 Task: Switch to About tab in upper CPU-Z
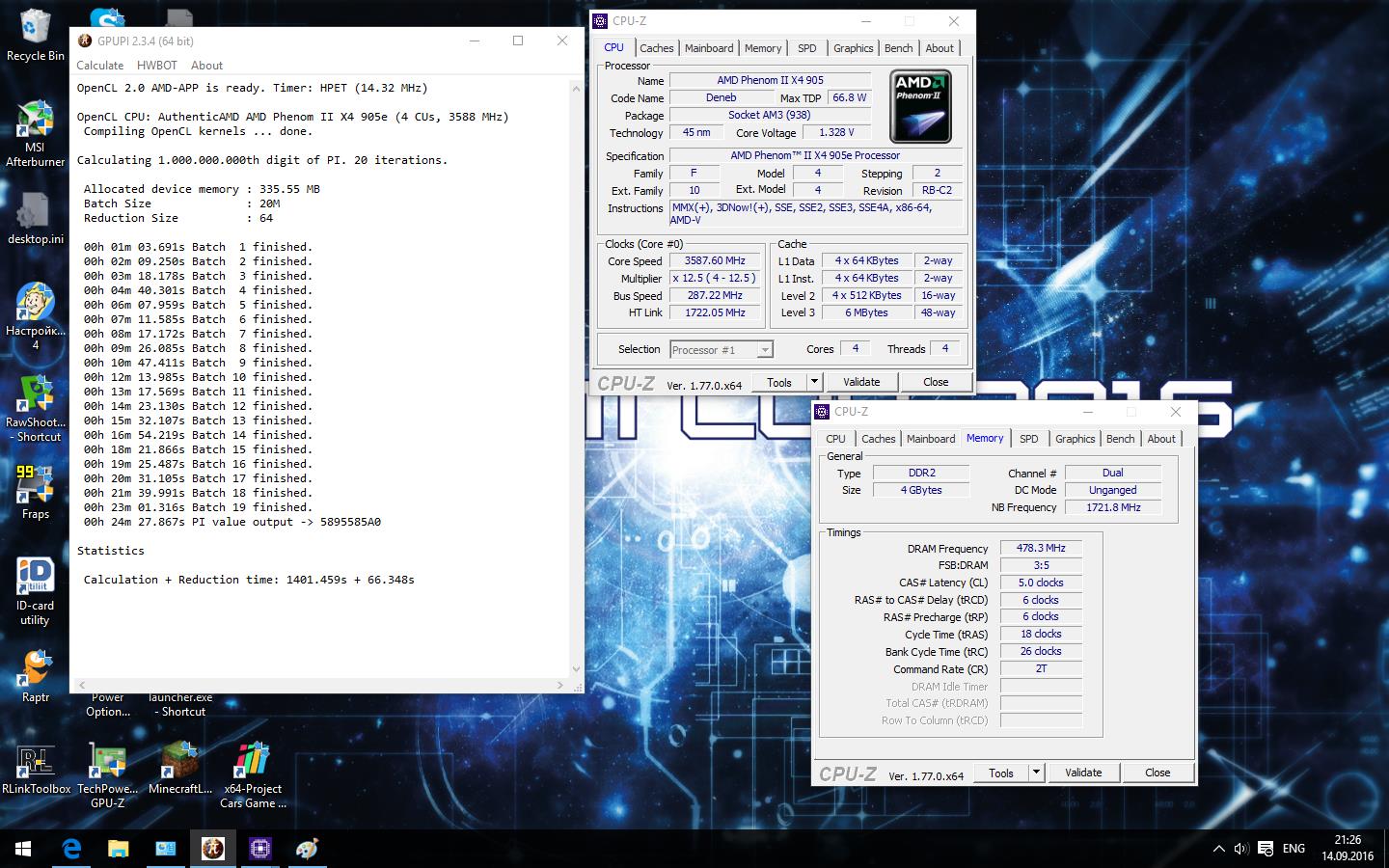[940, 48]
